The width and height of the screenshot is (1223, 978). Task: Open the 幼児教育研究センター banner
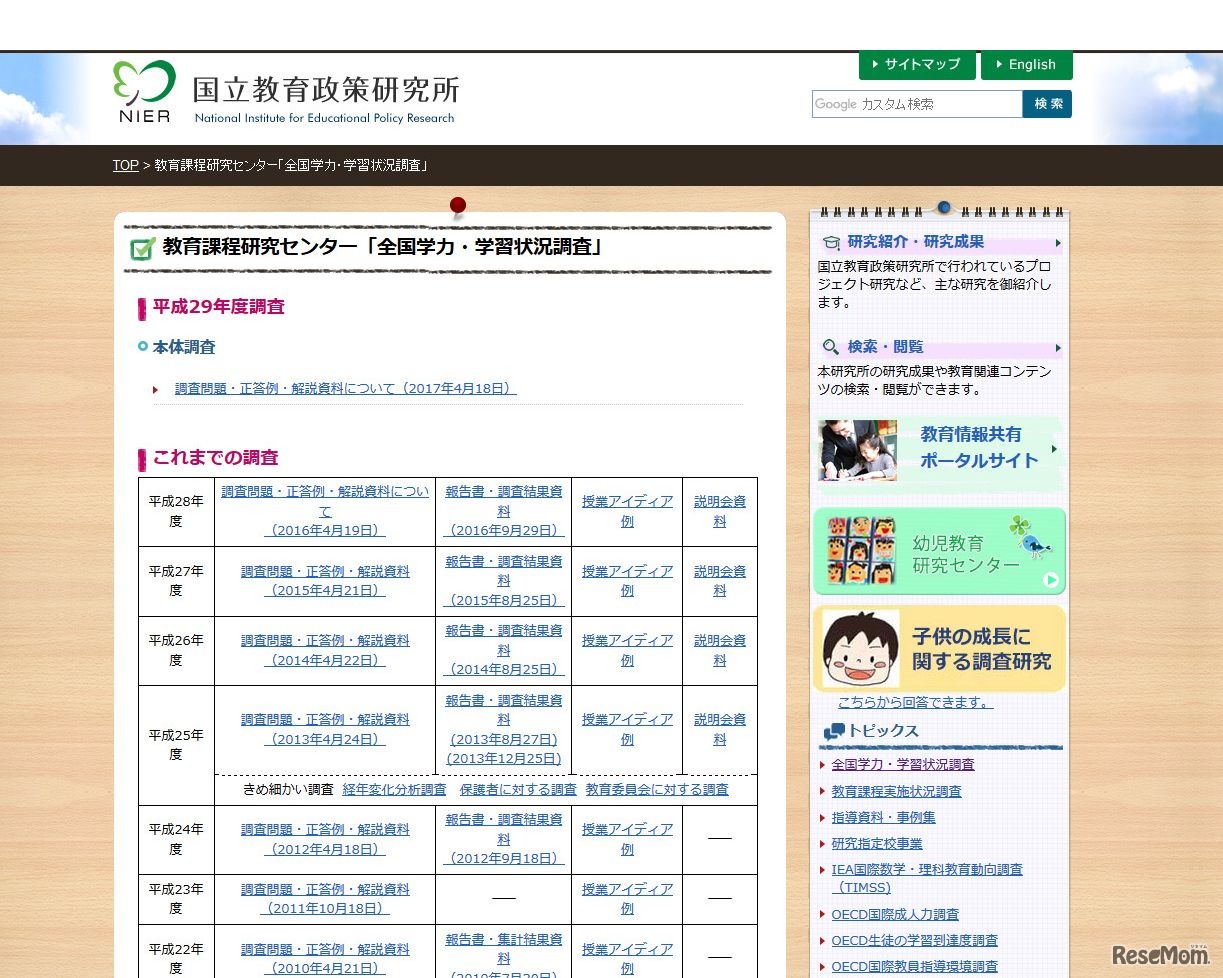939,551
